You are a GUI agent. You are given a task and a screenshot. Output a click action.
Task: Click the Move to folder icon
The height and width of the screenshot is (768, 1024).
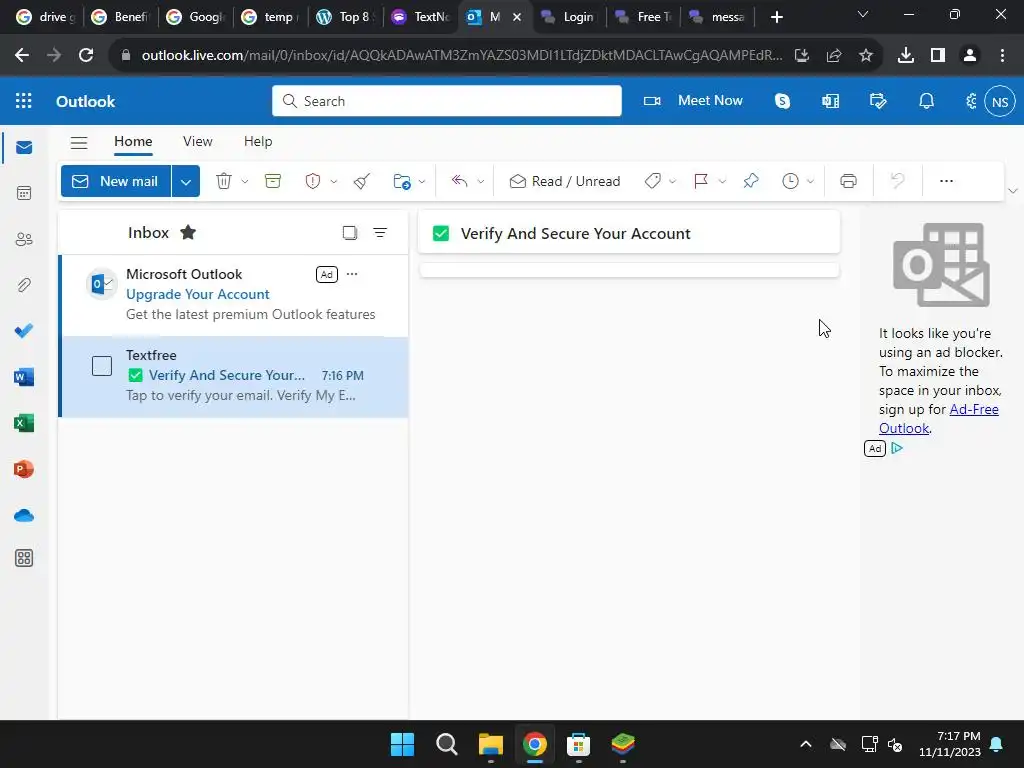click(402, 181)
